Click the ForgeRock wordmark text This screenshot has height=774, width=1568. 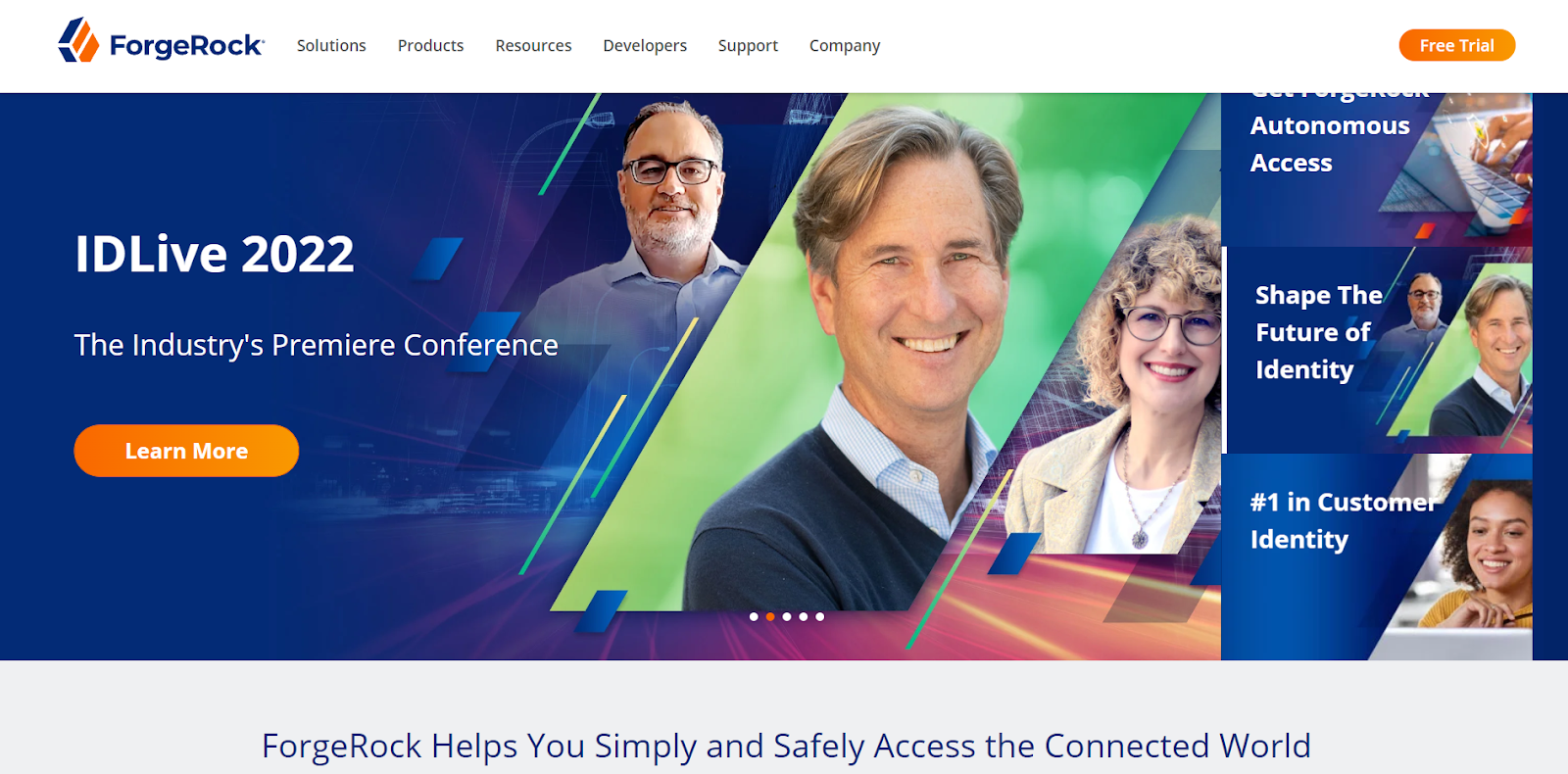coord(186,45)
